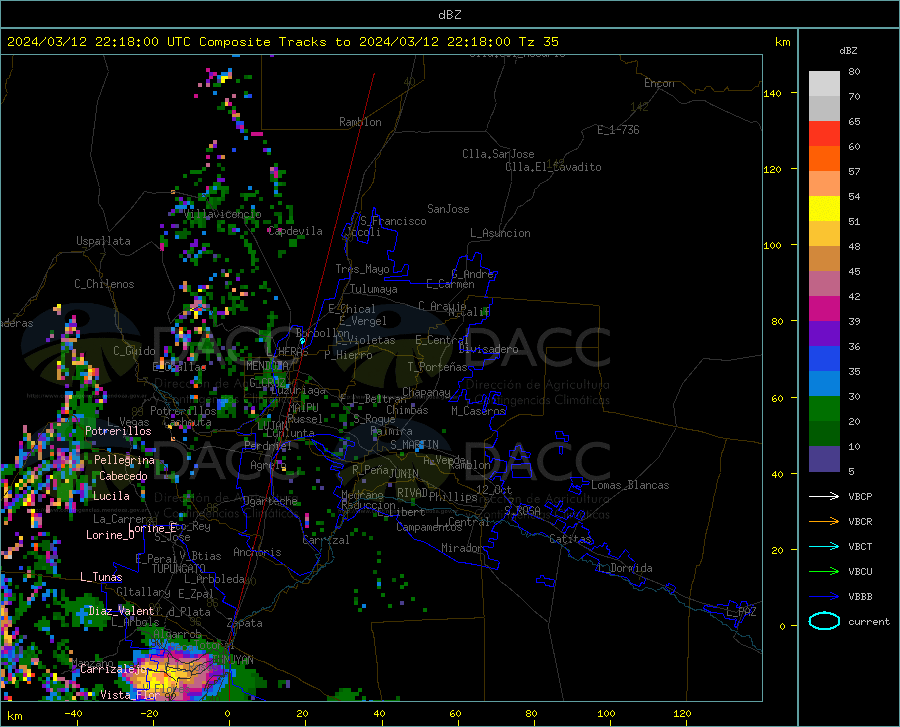Screen dimensions: 900x727
Task: Click the C_Chilenos map label
Action: [x=104, y=284]
